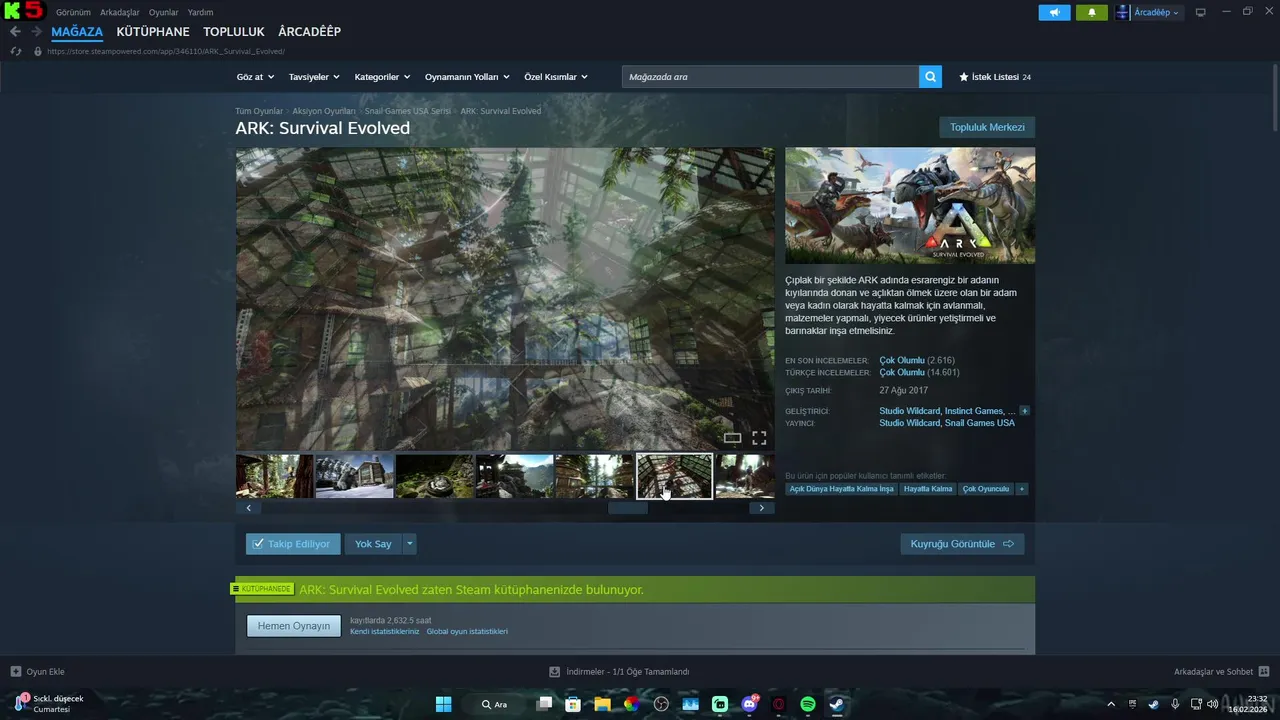The width and height of the screenshot is (1280, 720).
Task: Reload the store page with refresh icon
Action: point(15,51)
